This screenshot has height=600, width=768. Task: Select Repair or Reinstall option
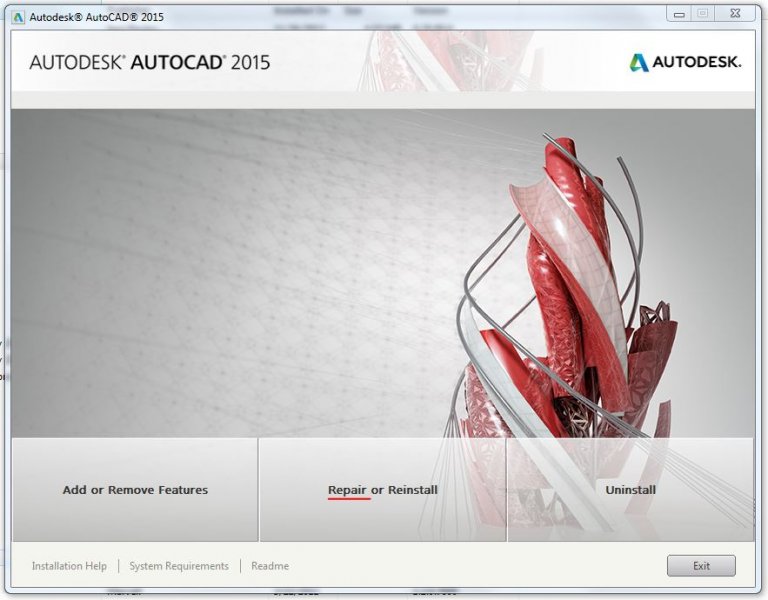[383, 490]
